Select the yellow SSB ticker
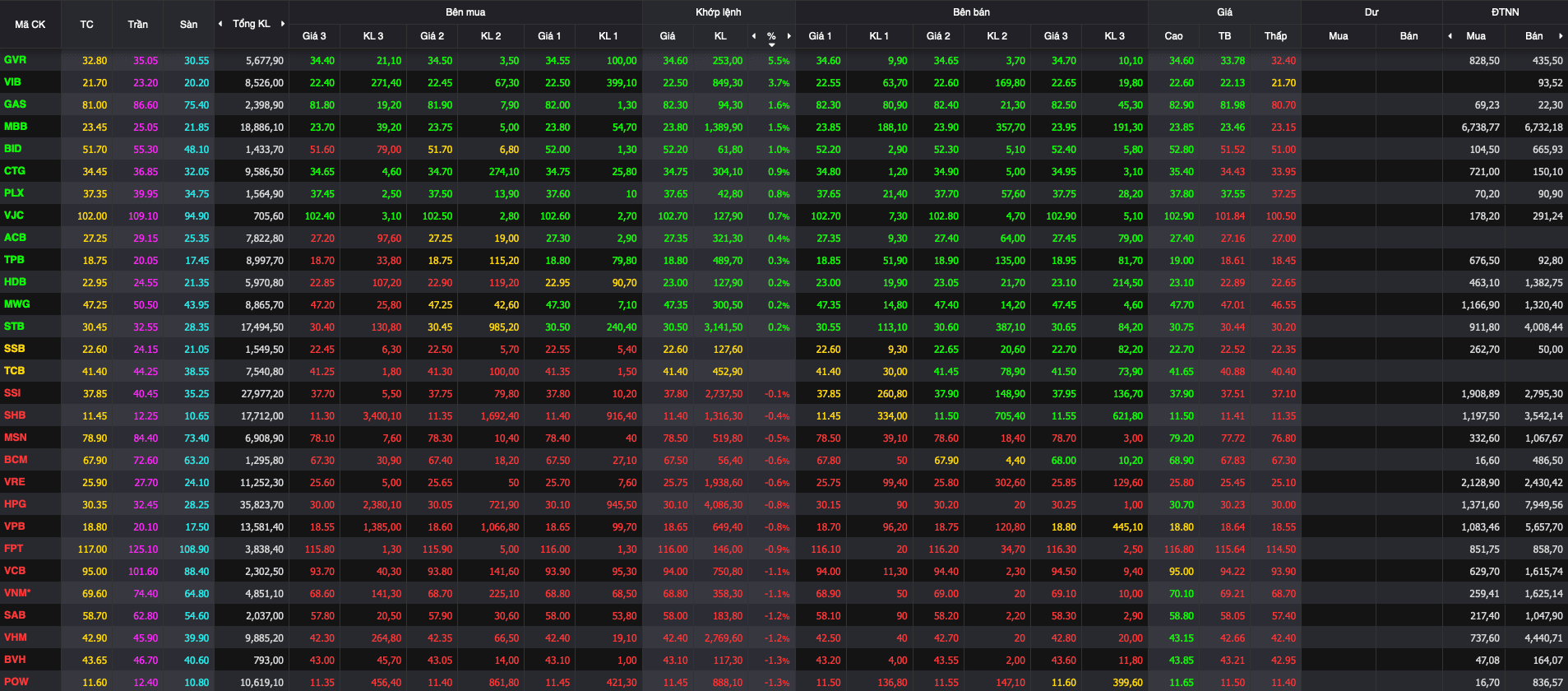 pyautogui.click(x=14, y=349)
